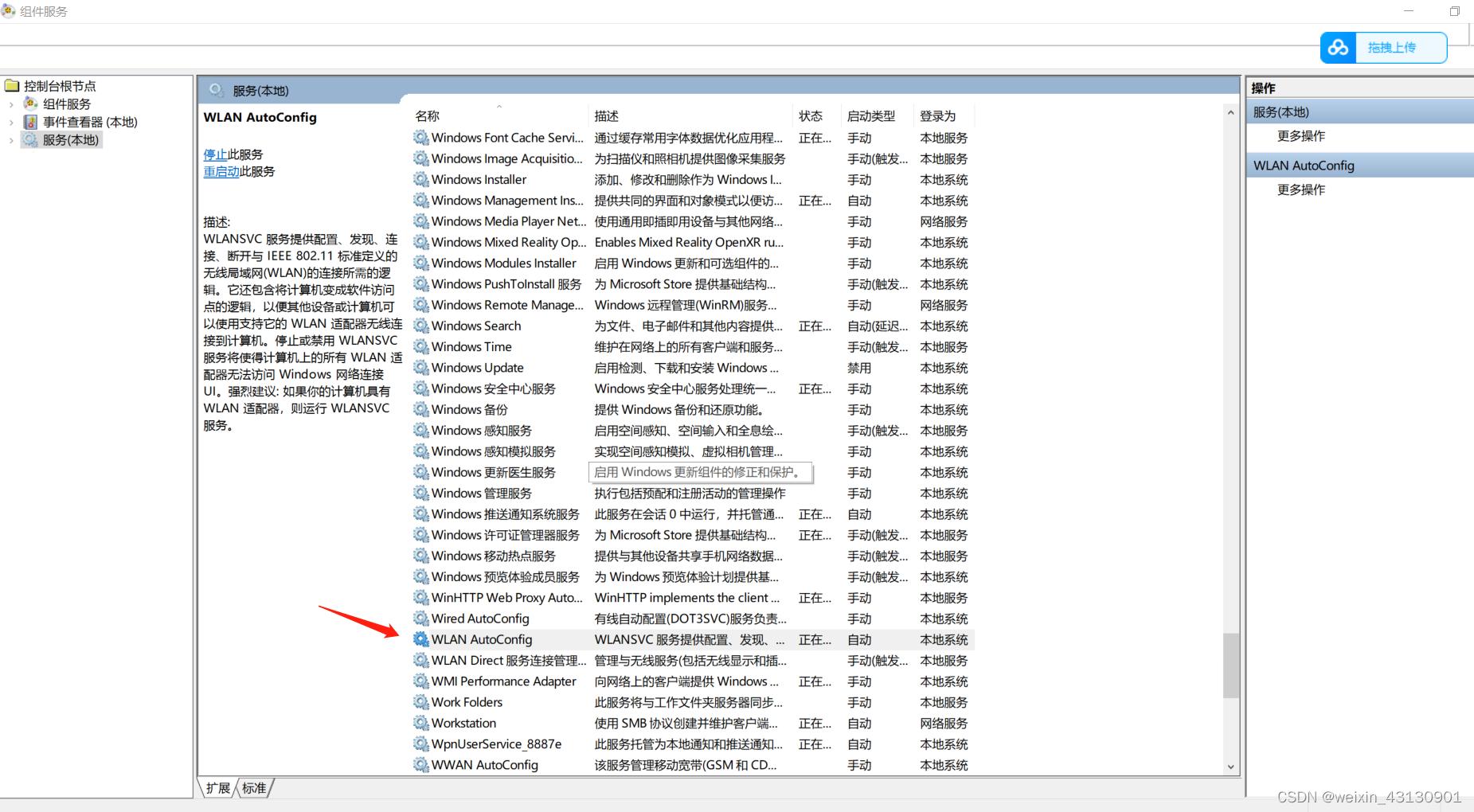Screen dimensions: 1474x812
Task: Sort services by 登录为 column header
Action: [944, 116]
